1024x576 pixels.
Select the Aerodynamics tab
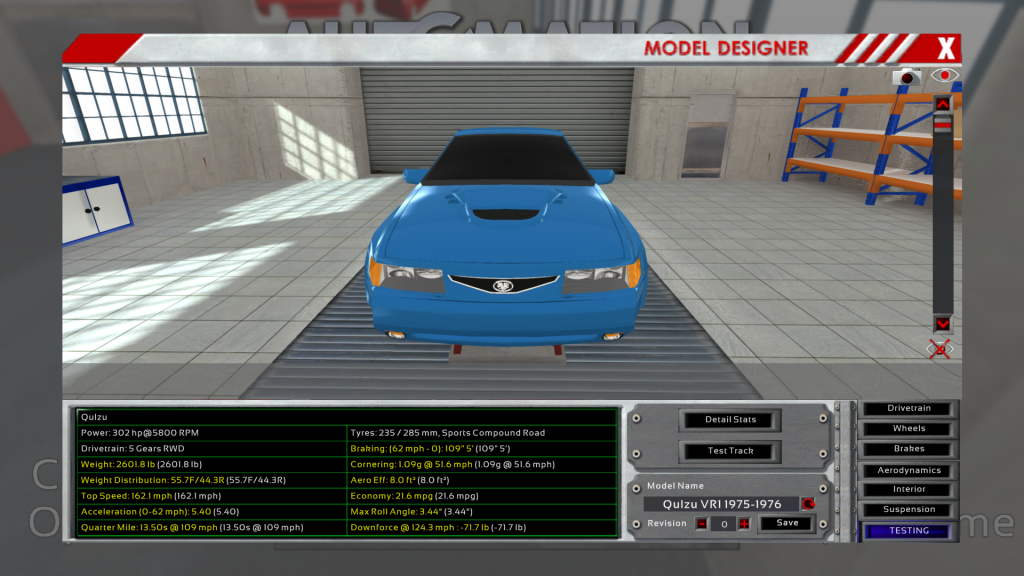[x=909, y=470]
